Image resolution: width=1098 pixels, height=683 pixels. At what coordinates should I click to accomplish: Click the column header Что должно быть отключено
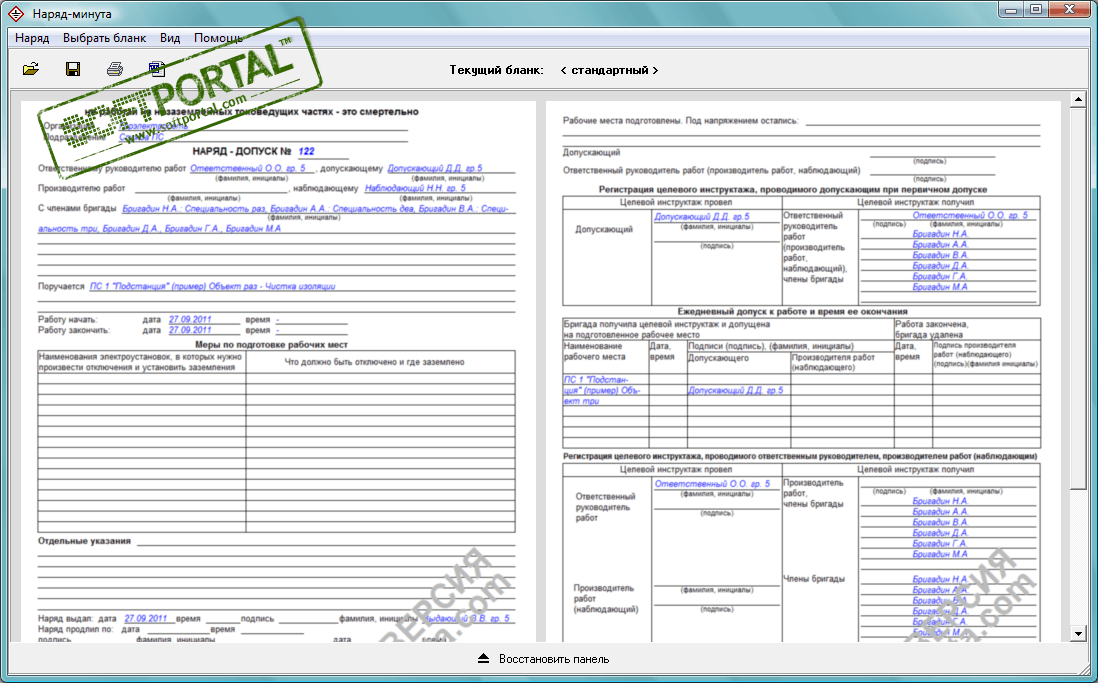(x=374, y=362)
